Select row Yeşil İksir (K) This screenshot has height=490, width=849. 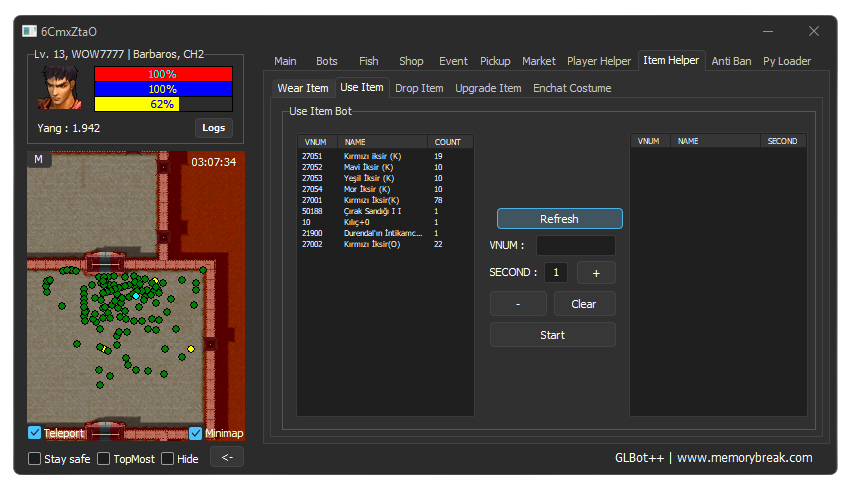coord(385,178)
